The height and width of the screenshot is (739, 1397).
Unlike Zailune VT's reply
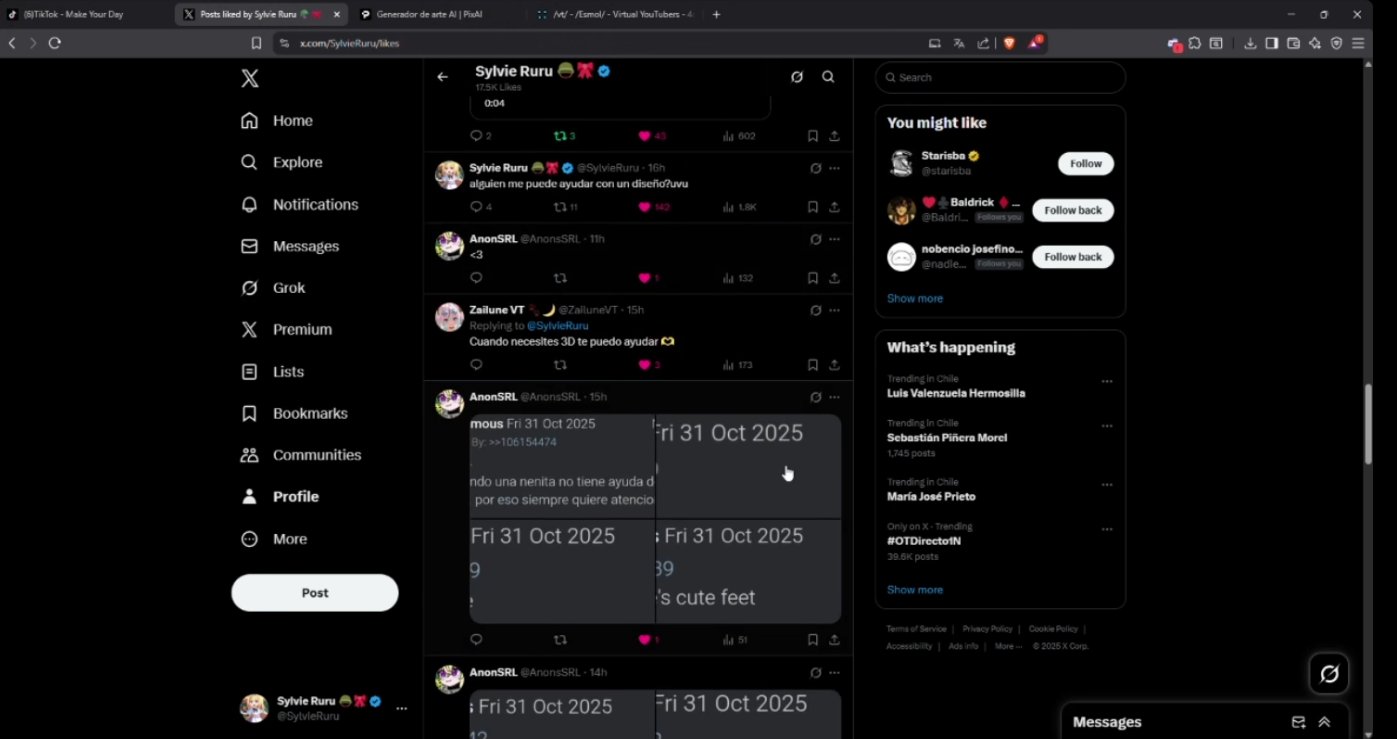coord(645,365)
